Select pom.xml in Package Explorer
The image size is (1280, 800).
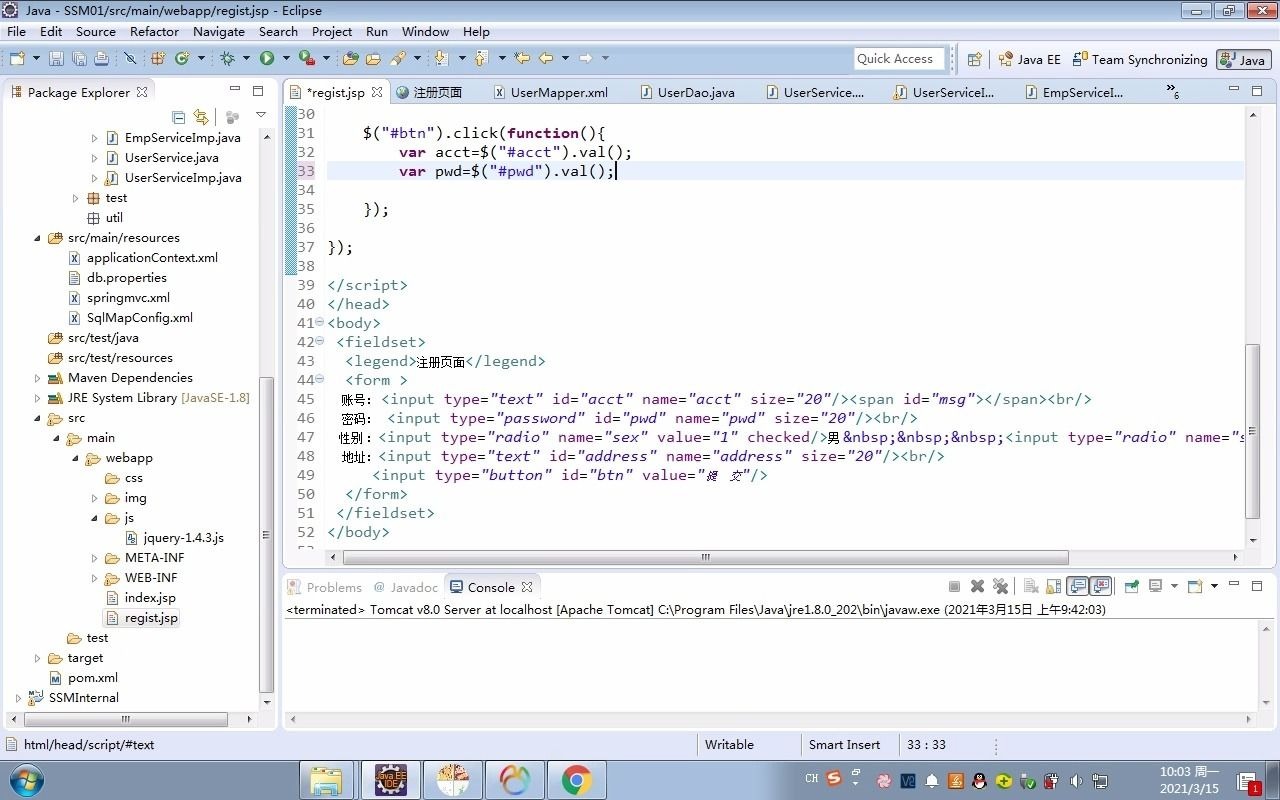83,678
